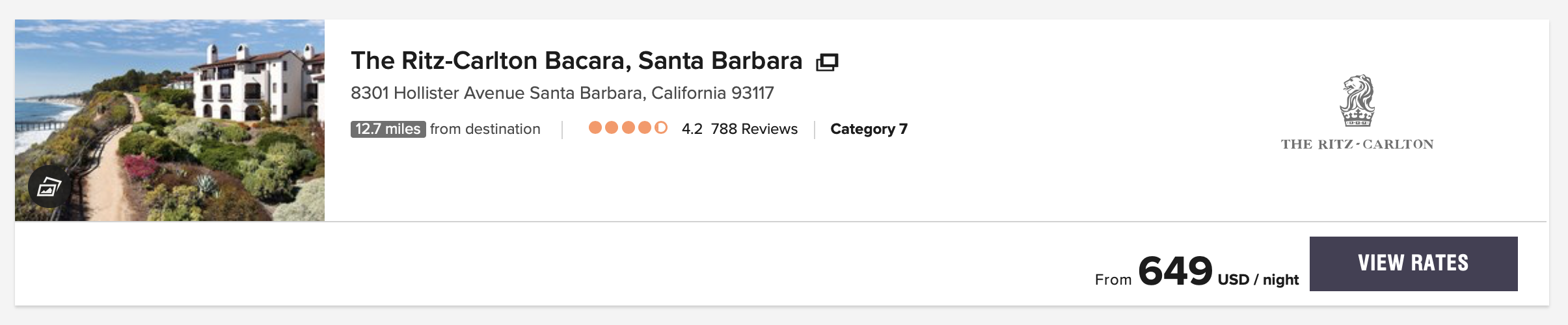Screen dimensions: 1568x325
Task: Click the half-filled fifth rating circle
Action: coord(661,127)
